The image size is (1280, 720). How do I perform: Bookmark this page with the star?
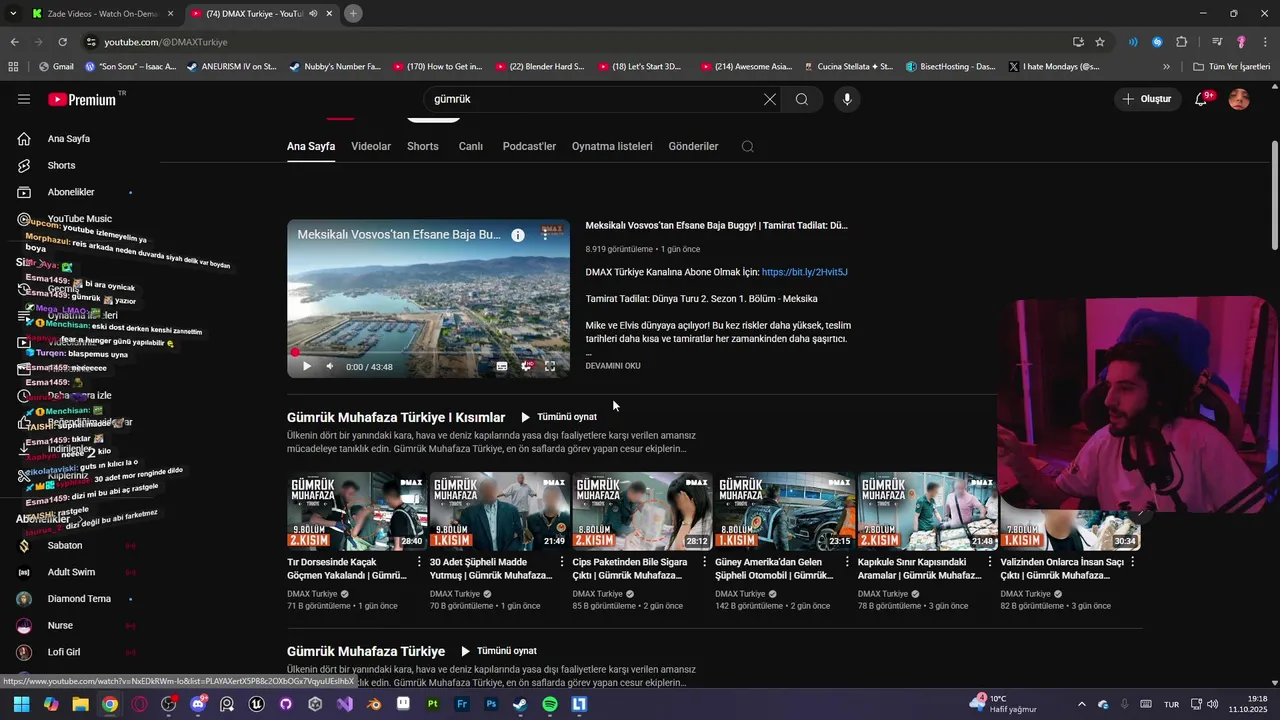pyautogui.click(x=1100, y=42)
